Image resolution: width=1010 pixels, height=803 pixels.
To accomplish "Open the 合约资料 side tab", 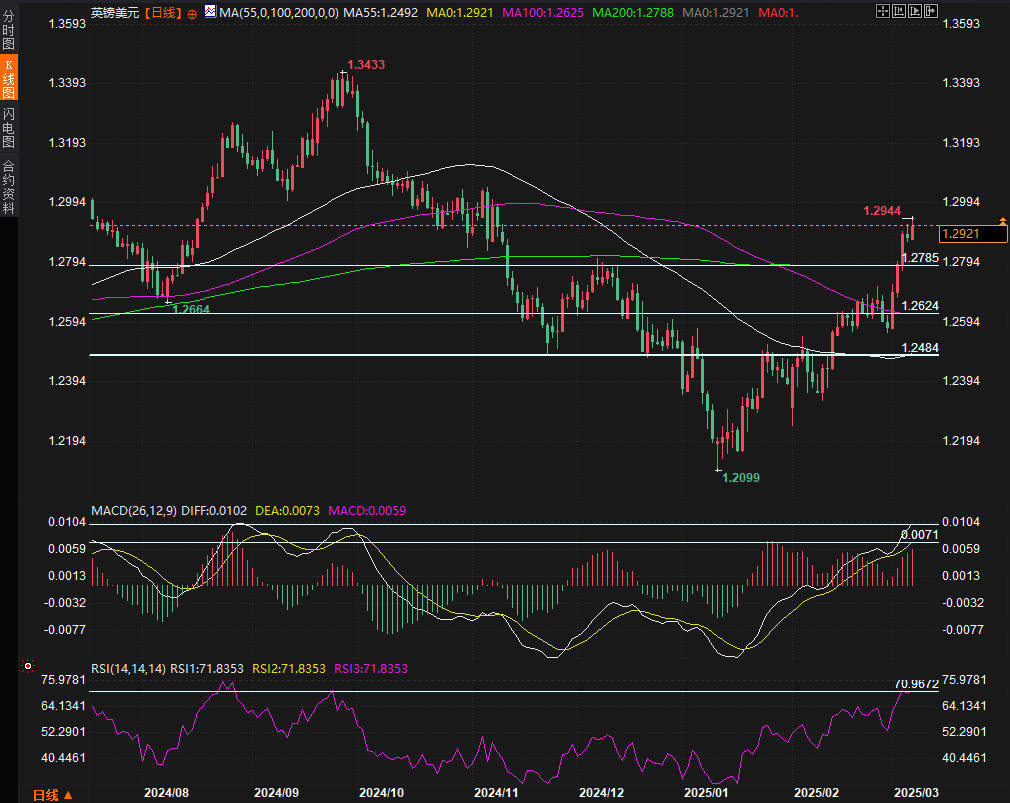I will tap(8, 186).
